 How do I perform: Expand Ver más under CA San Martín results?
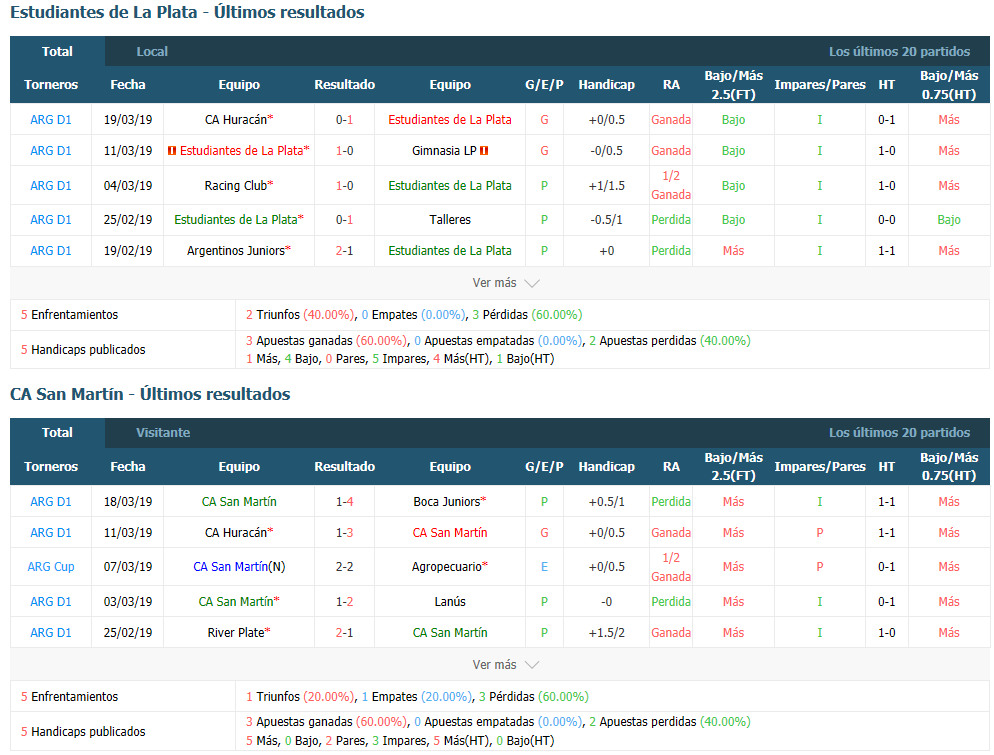coord(505,665)
